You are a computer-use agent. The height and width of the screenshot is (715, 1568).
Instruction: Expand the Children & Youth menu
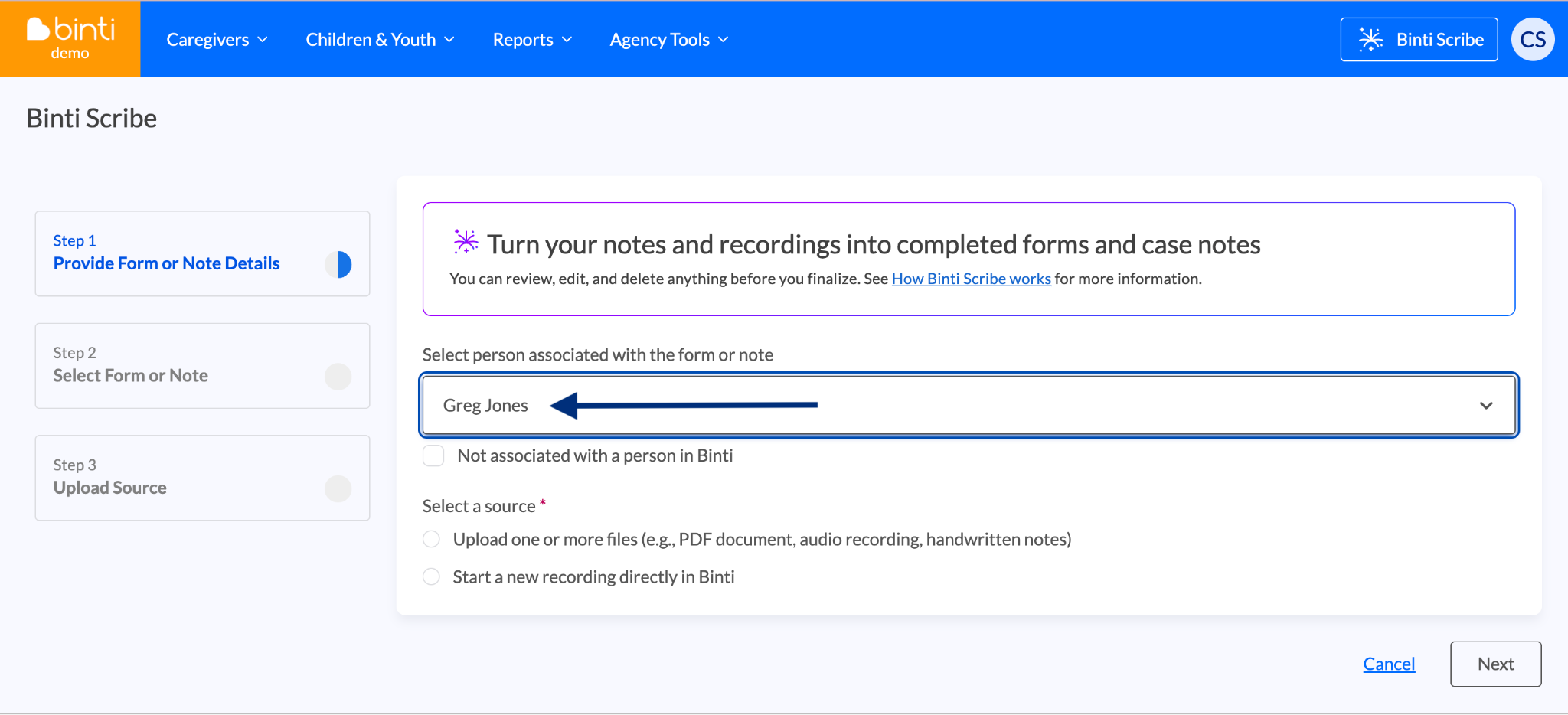pyautogui.click(x=381, y=40)
